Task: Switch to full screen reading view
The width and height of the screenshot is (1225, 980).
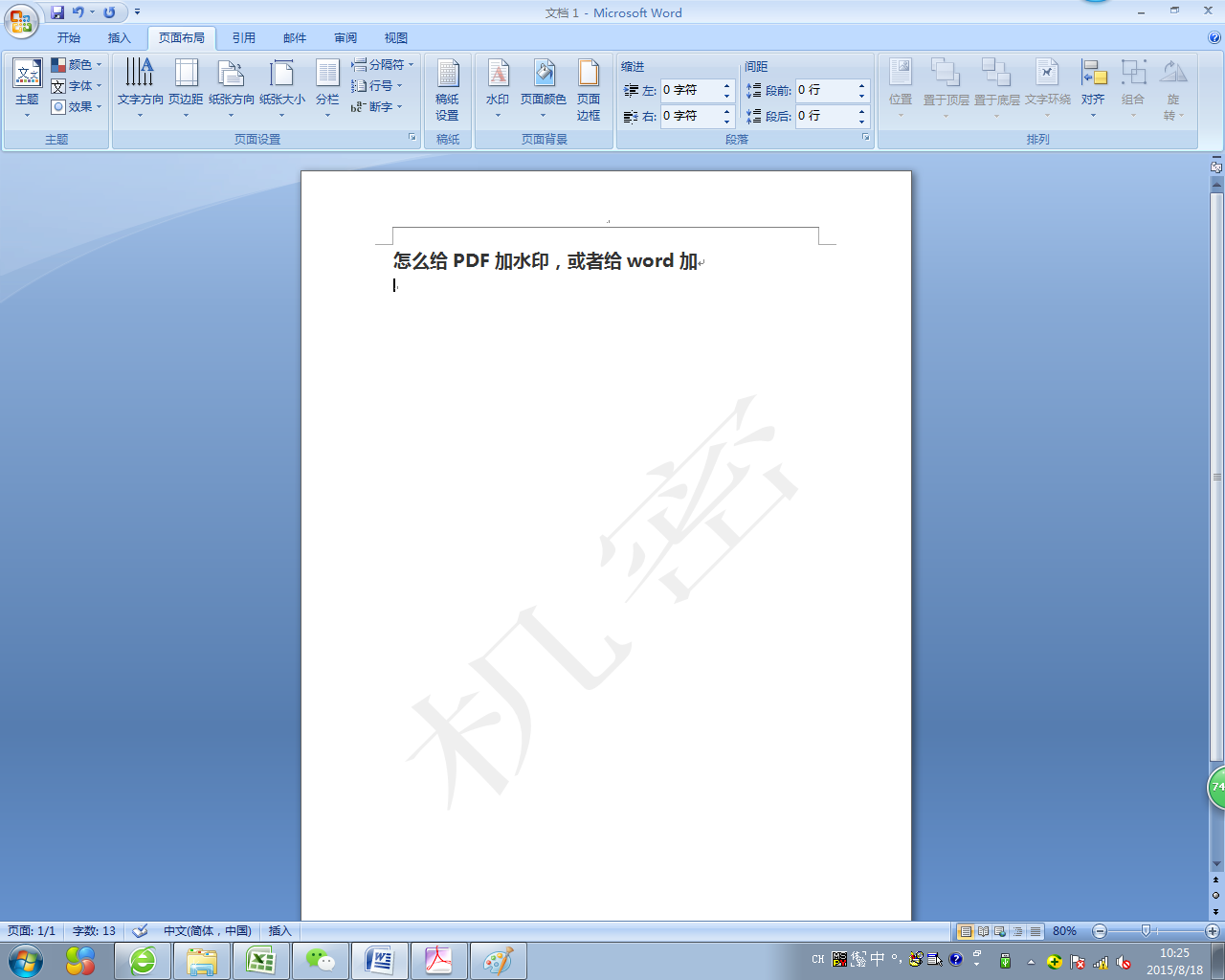Action: tap(983, 931)
